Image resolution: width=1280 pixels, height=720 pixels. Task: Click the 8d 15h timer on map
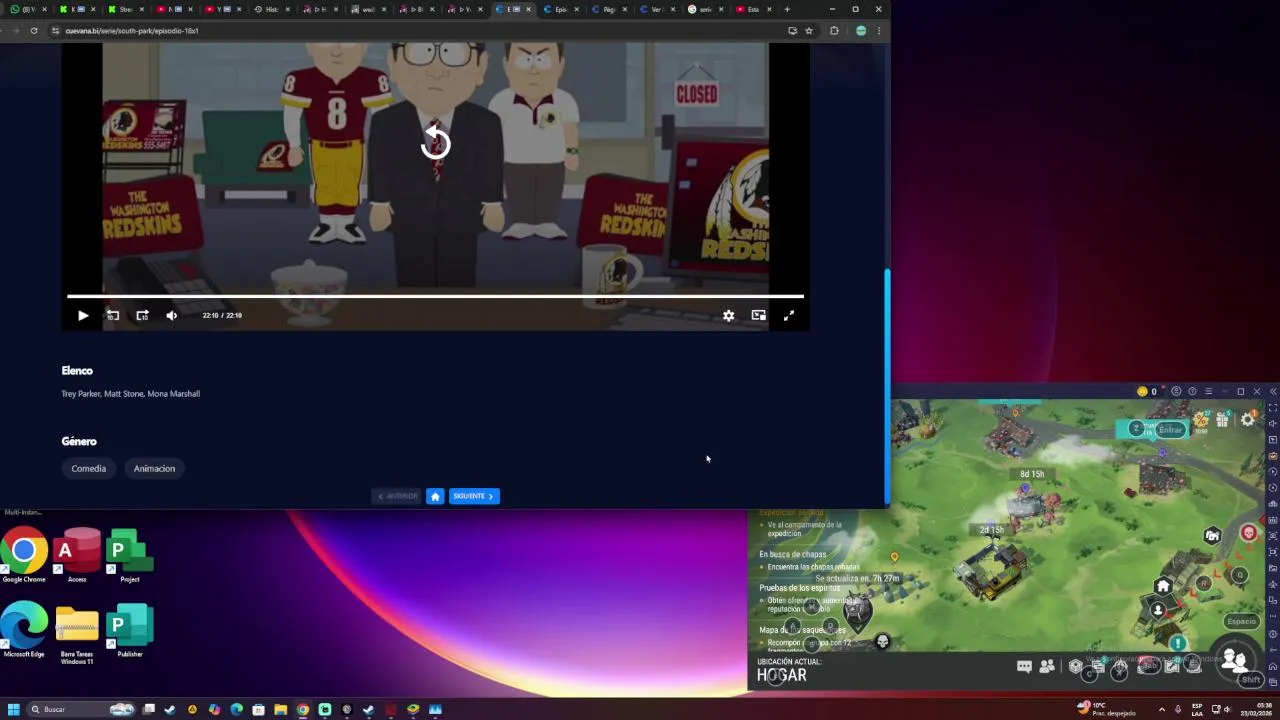pos(1032,474)
